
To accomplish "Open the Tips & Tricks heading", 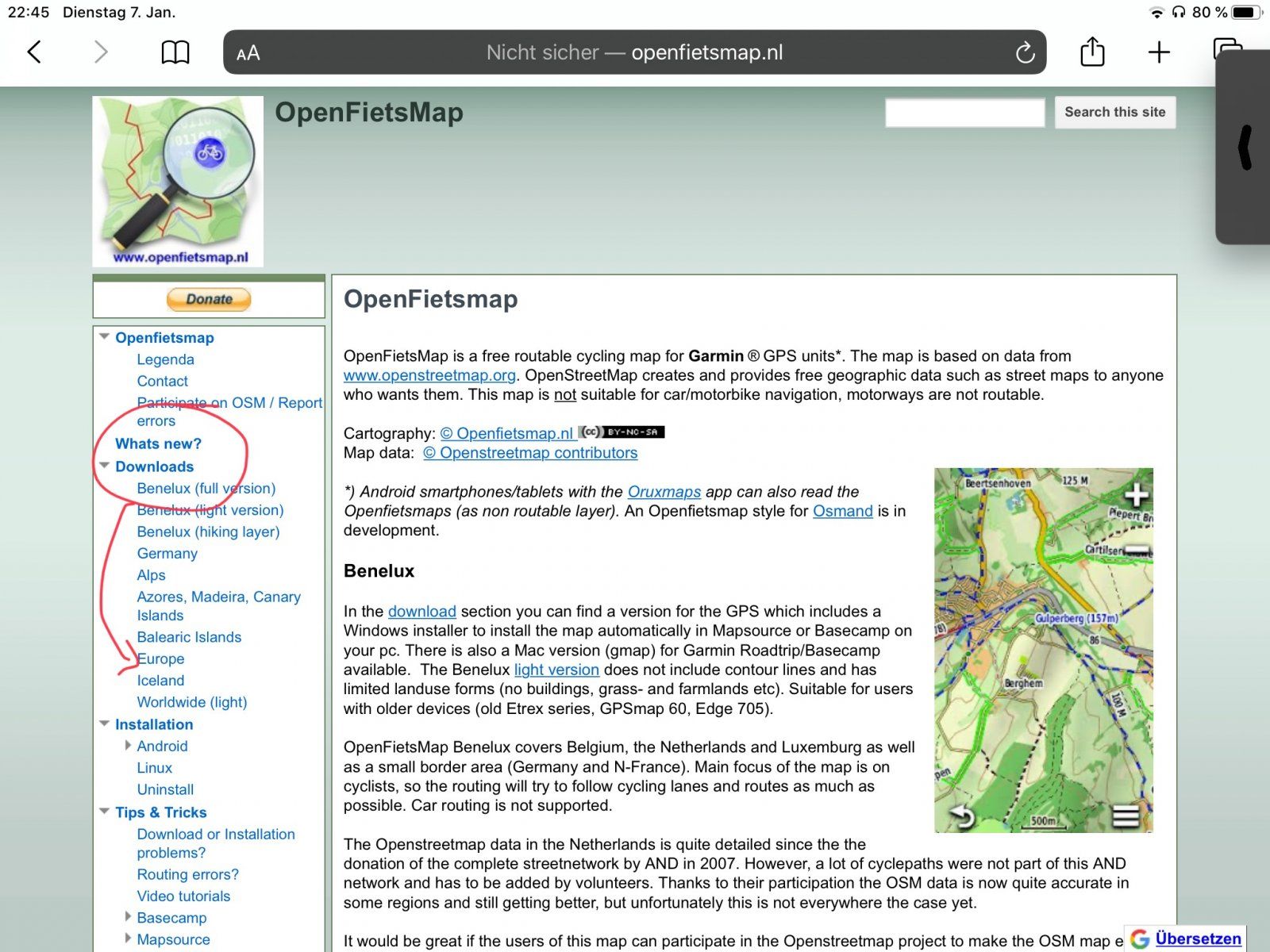I will point(160,812).
